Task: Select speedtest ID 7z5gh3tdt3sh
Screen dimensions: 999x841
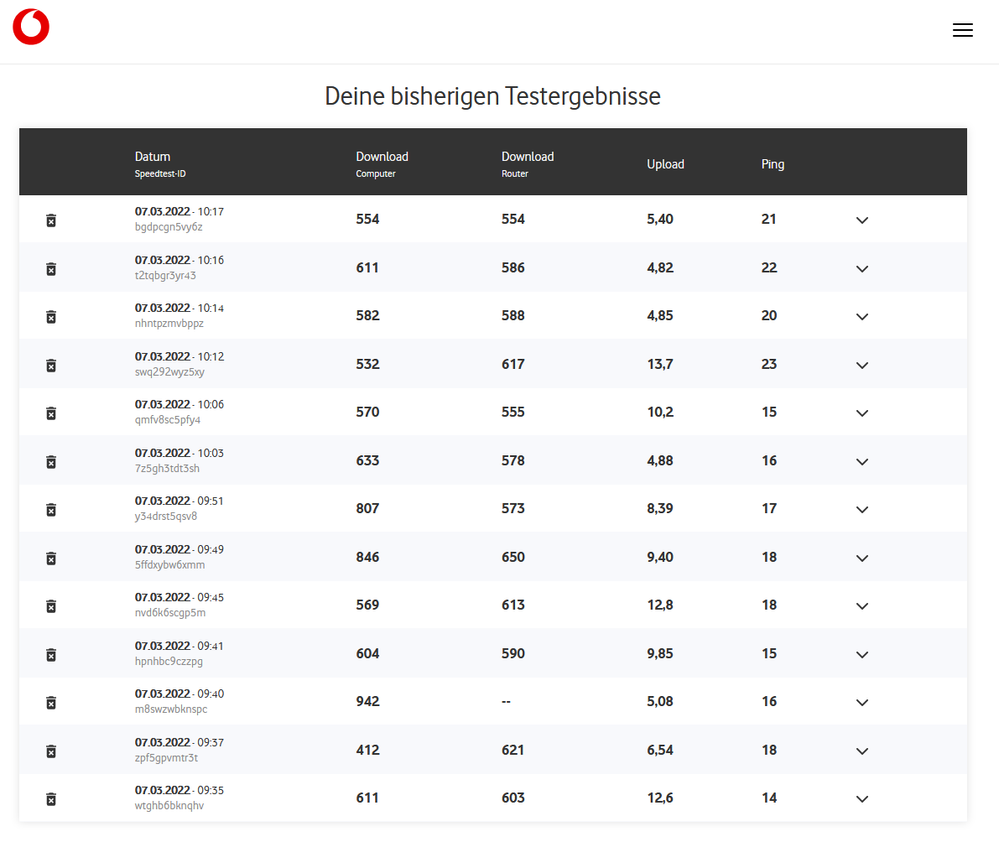Action: [x=167, y=468]
